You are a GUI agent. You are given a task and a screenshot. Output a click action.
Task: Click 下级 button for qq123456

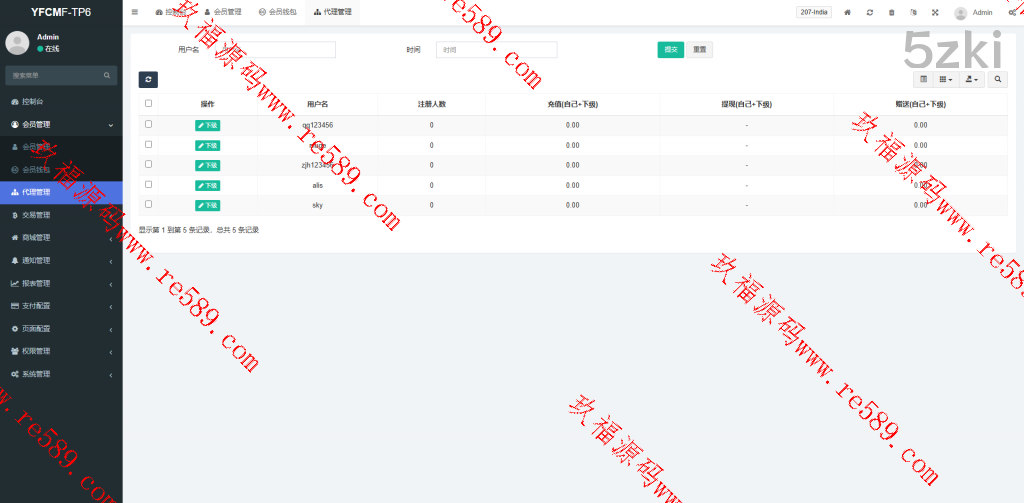[208, 125]
